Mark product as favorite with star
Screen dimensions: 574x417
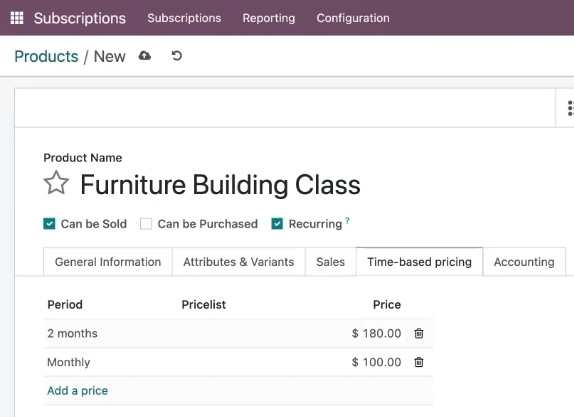pyautogui.click(x=56, y=183)
